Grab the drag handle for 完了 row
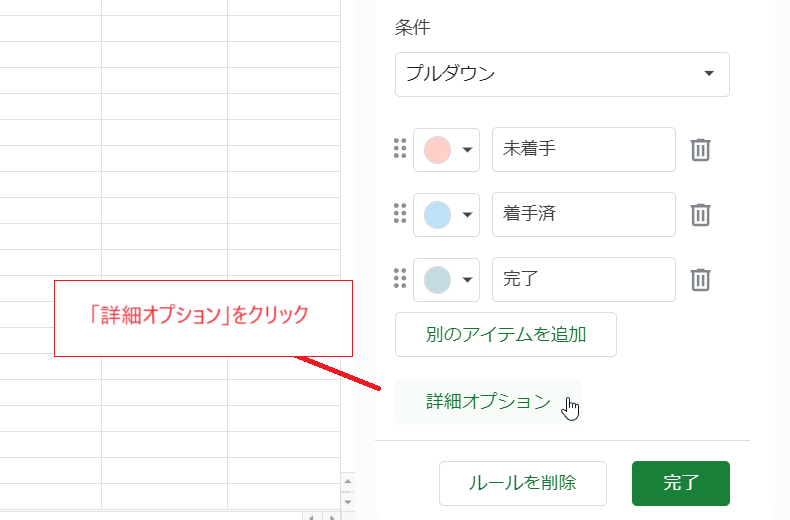The width and height of the screenshot is (790, 520). (x=400, y=279)
